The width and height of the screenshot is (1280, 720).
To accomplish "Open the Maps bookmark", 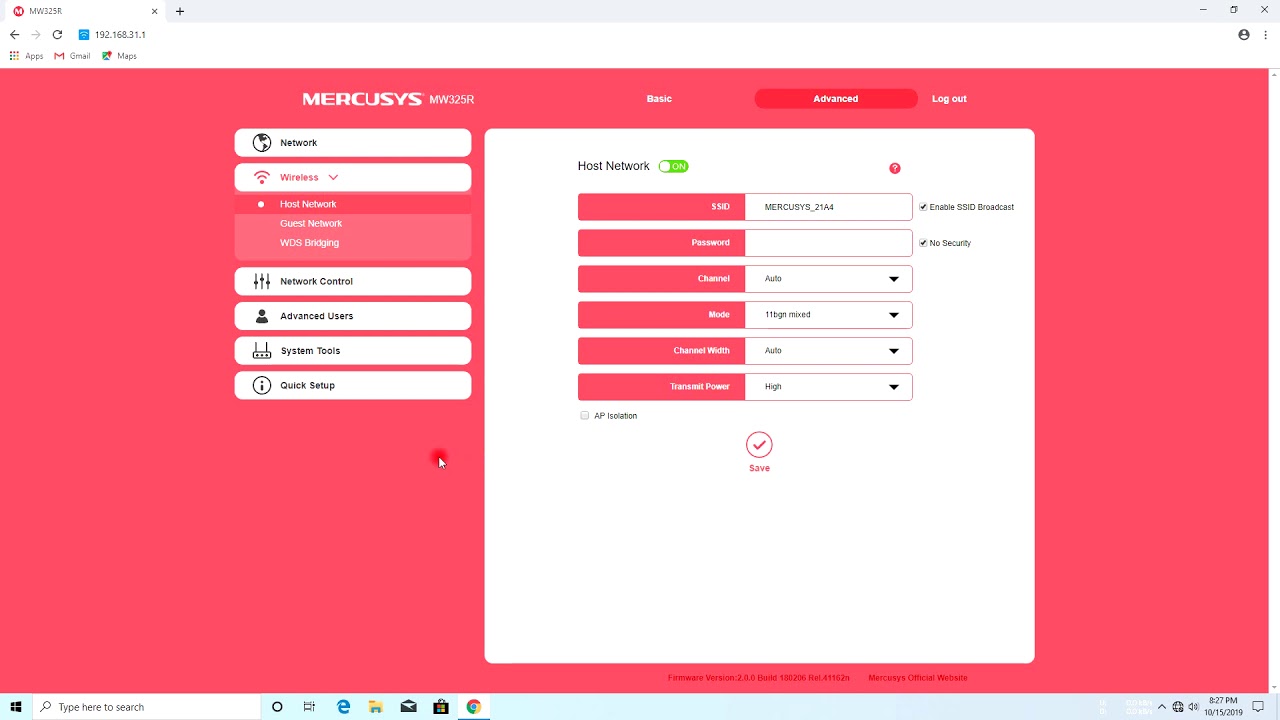I will 119,56.
